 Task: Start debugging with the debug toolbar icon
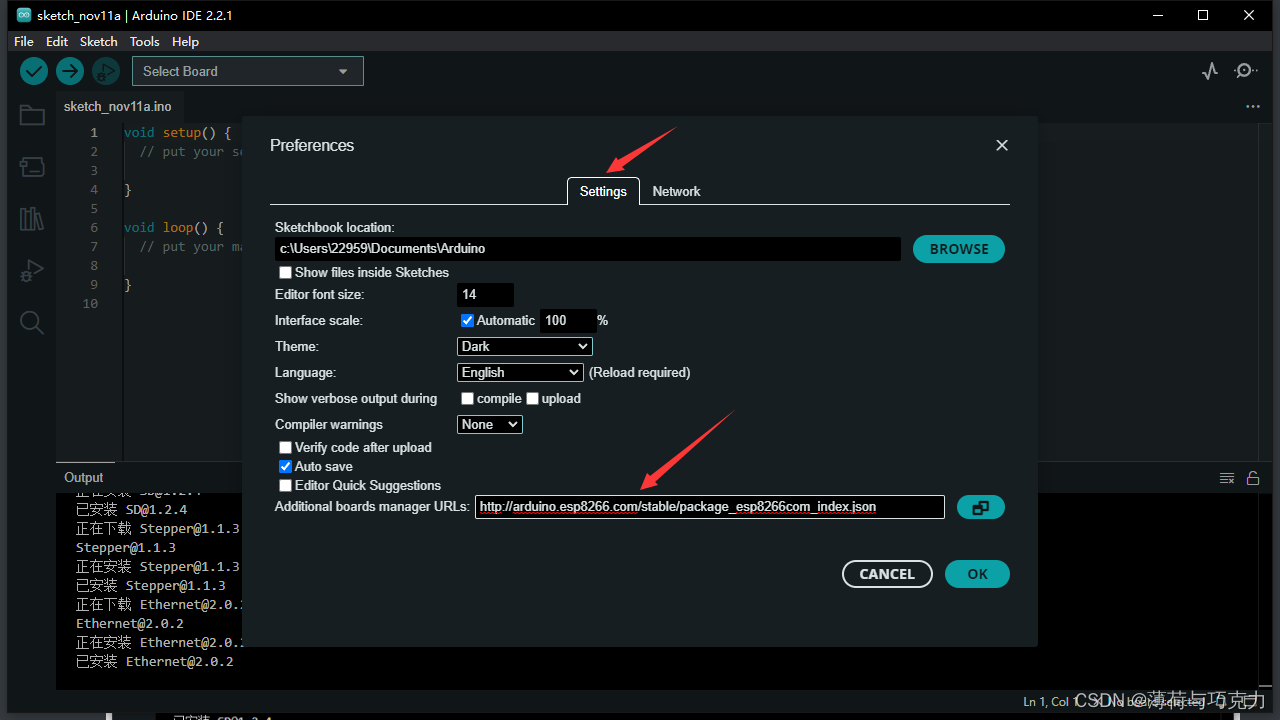click(105, 71)
